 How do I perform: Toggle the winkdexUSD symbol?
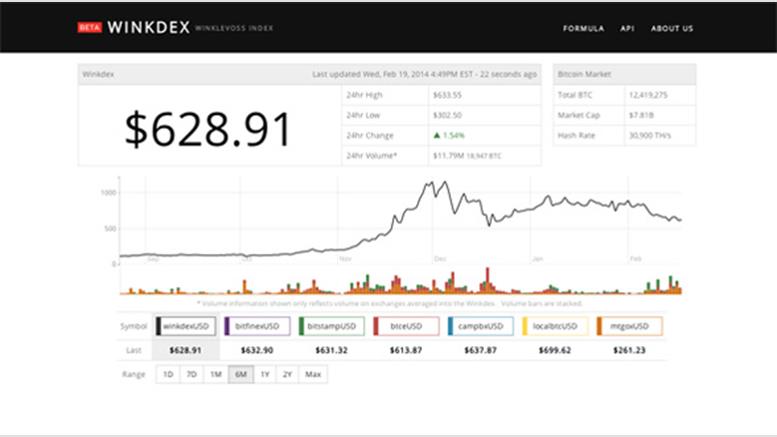pyautogui.click(x=186, y=326)
